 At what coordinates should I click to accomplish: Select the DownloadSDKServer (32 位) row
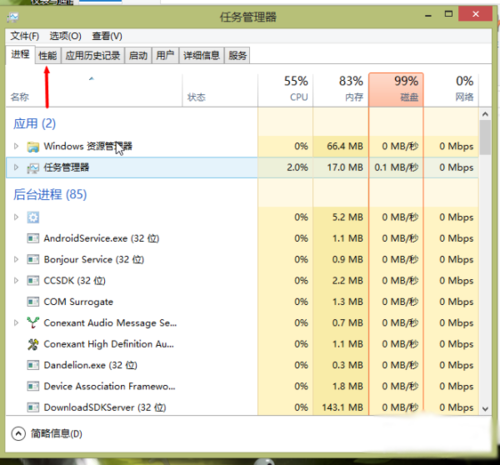click(242, 407)
